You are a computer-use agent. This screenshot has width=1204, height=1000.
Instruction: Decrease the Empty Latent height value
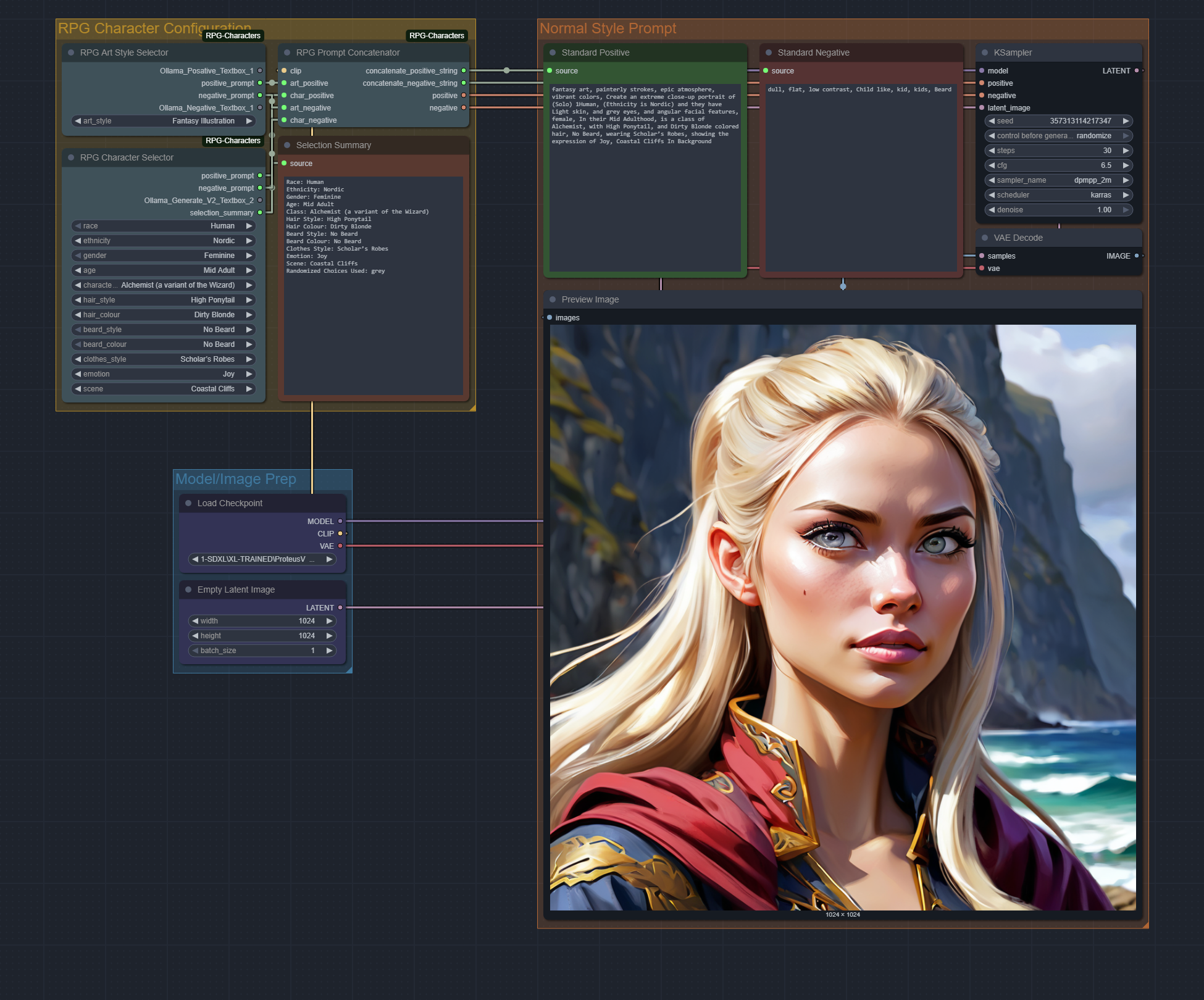pos(195,636)
